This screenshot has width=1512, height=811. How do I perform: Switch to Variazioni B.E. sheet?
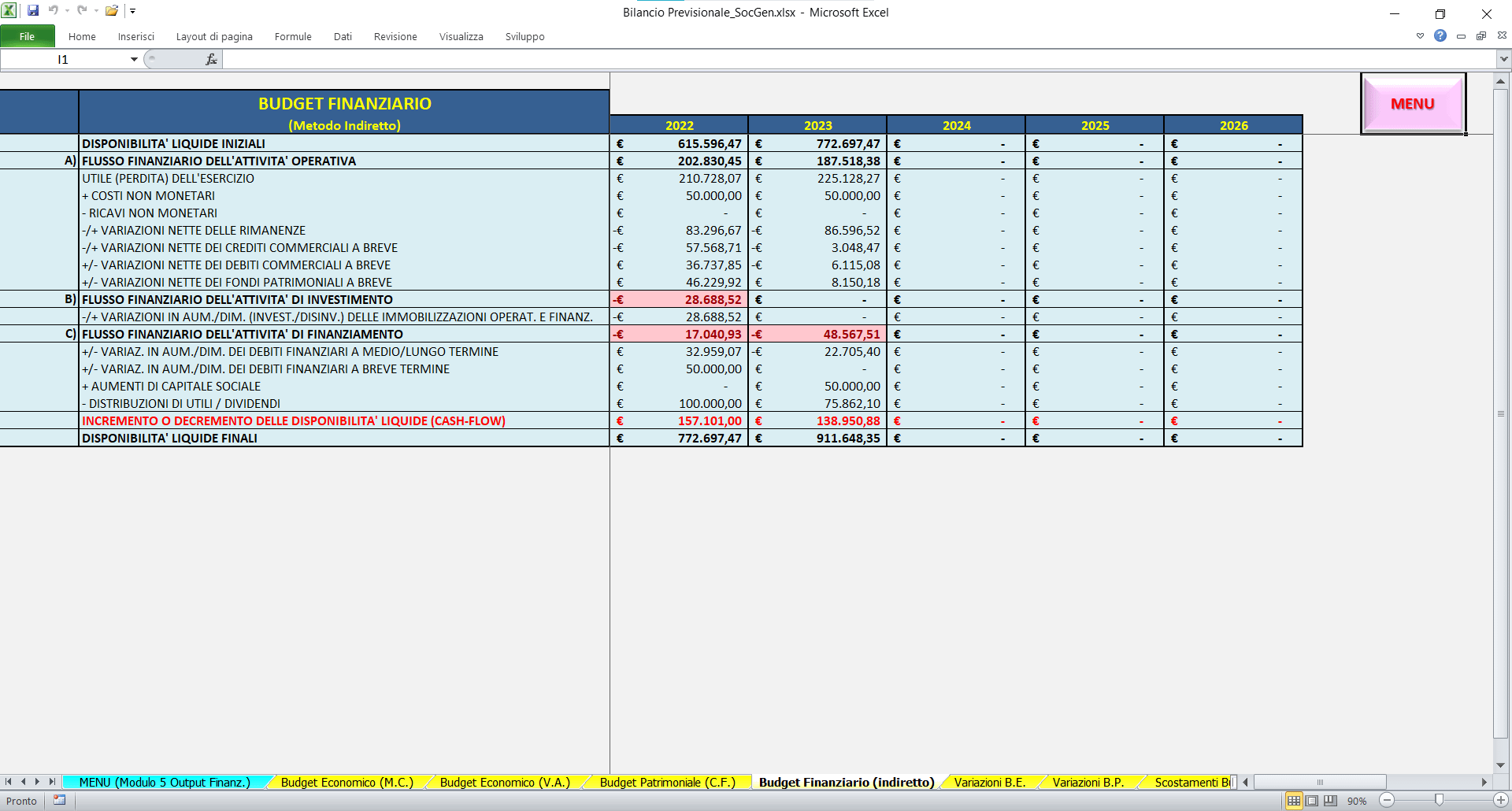click(x=990, y=782)
